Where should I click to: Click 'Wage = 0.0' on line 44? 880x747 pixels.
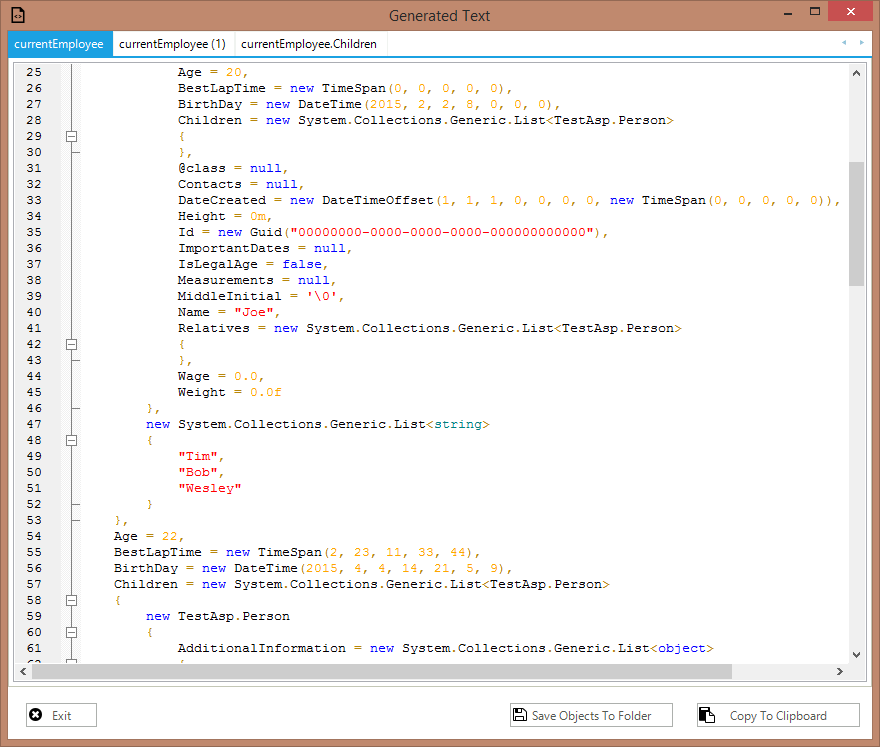point(218,377)
